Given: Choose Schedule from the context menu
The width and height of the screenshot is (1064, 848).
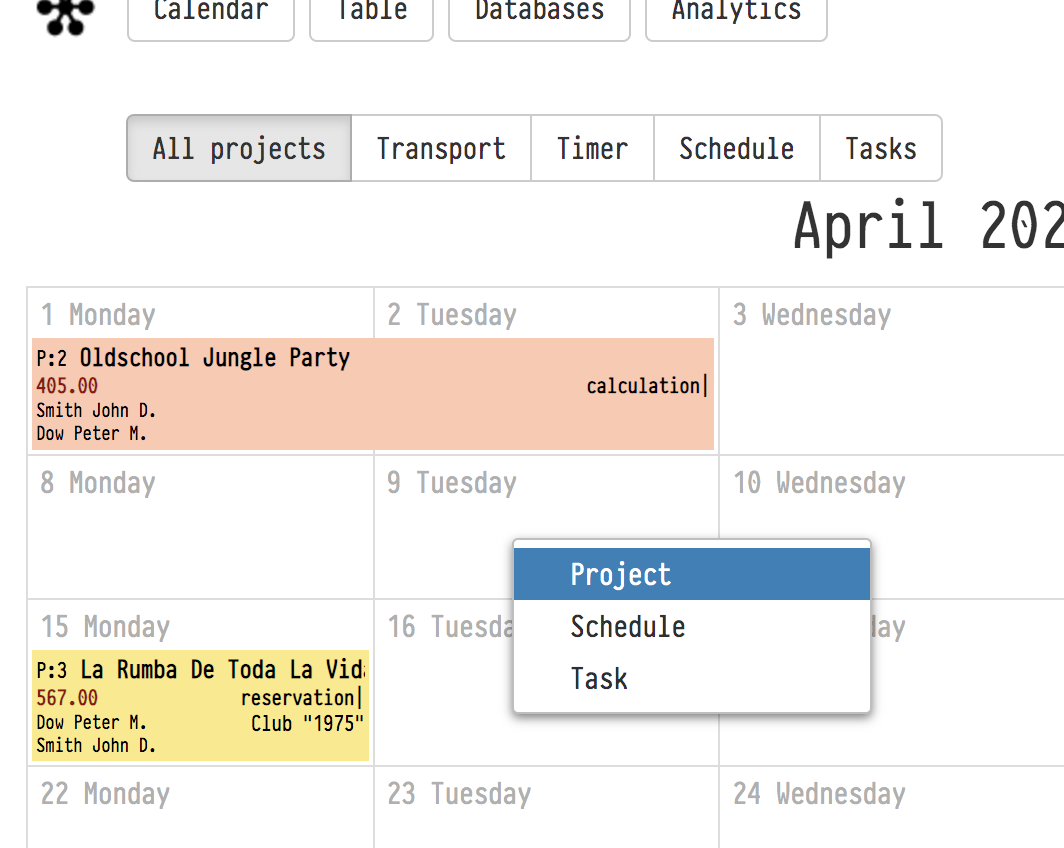Looking at the screenshot, I should click(x=691, y=627).
